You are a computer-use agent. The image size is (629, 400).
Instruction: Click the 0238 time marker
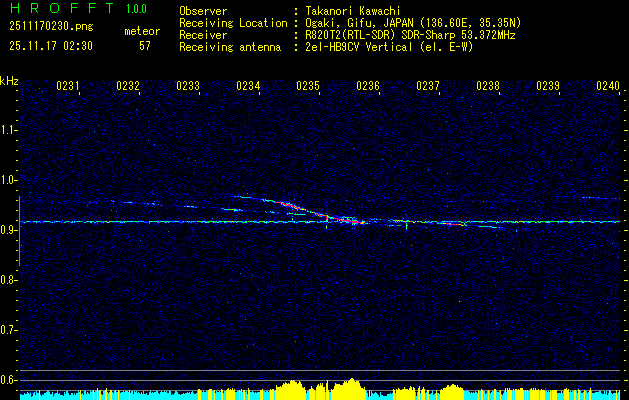488,87
